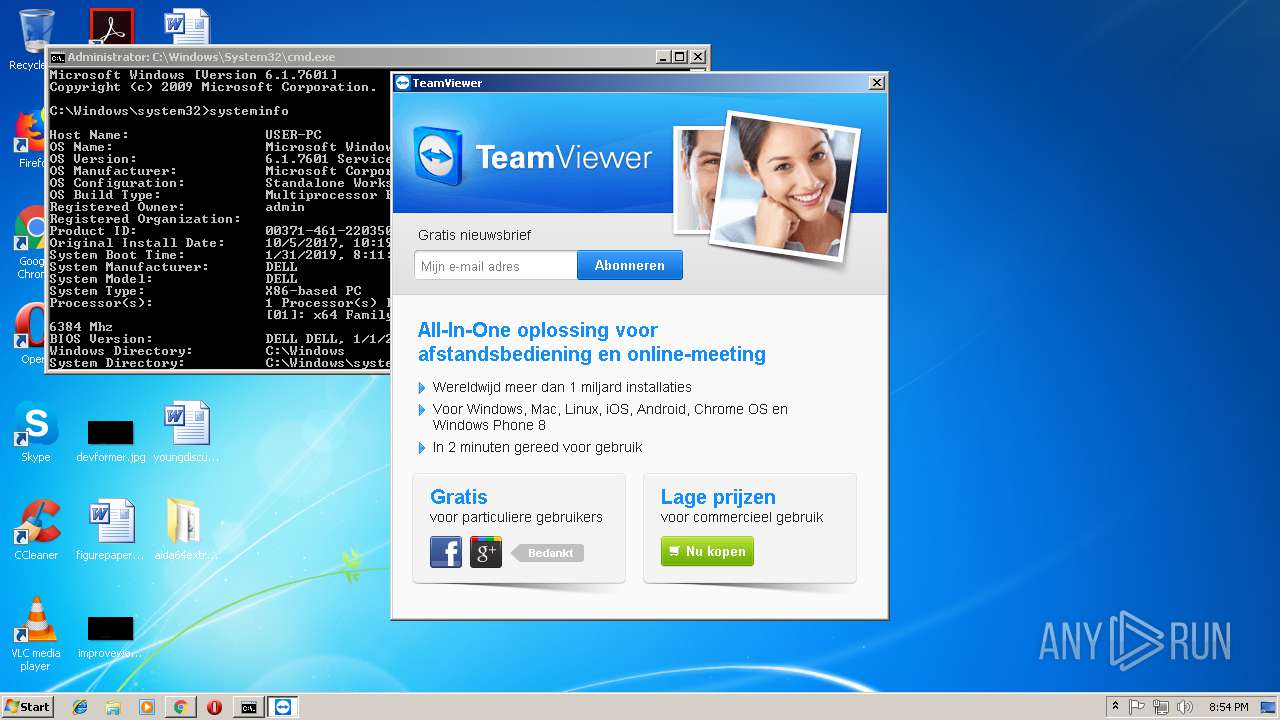This screenshot has height=720, width=1280.
Task: Click 'Wereldwijd meer dan 1 miljard installaties'
Action: 562,387
